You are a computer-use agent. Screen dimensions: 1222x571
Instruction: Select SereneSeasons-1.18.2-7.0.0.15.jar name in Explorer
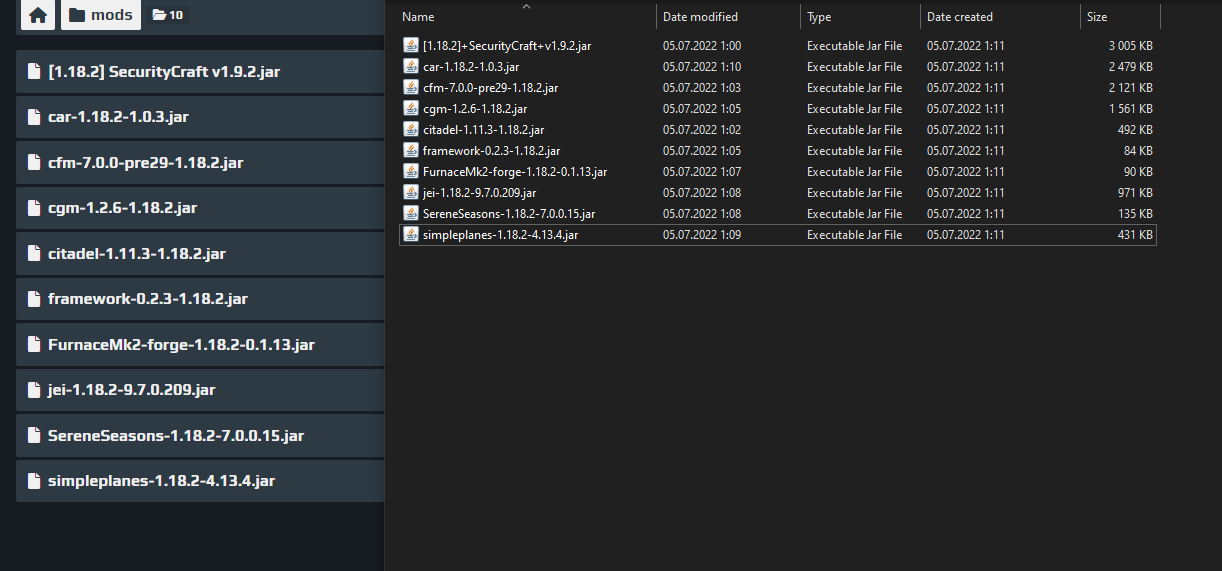pyautogui.click(x=509, y=214)
